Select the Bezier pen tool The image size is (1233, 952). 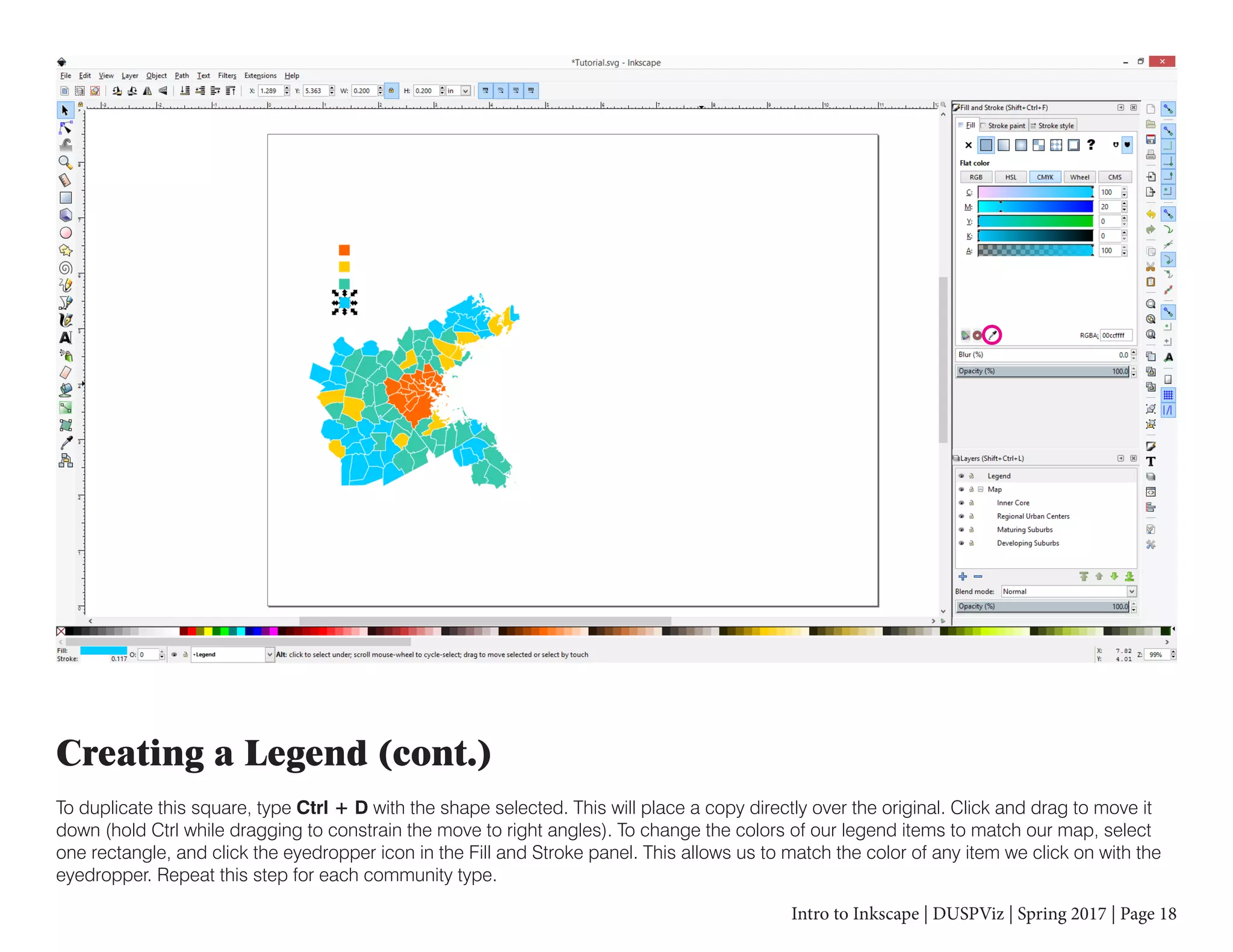[66, 303]
